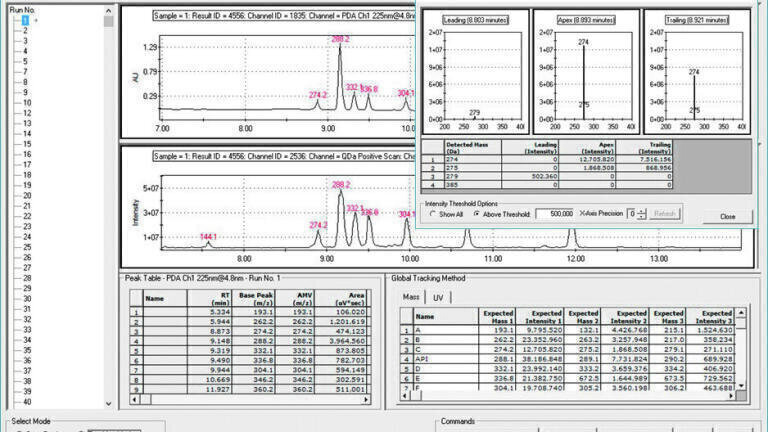This screenshot has width=768, height=432.
Task: Click the Trailing (8.921 minutes) spectrum plot
Action: [x=697, y=72]
